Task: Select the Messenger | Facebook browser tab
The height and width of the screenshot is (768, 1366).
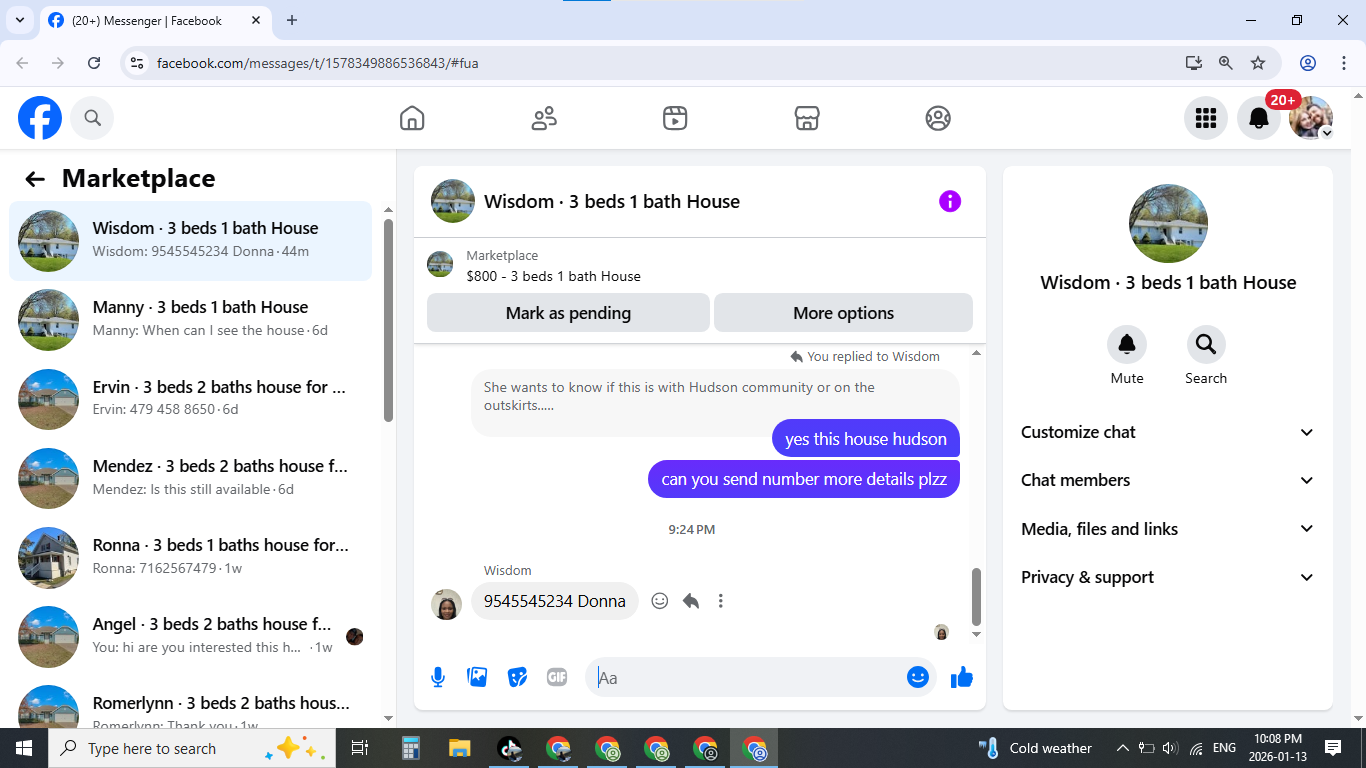Action: (155, 20)
